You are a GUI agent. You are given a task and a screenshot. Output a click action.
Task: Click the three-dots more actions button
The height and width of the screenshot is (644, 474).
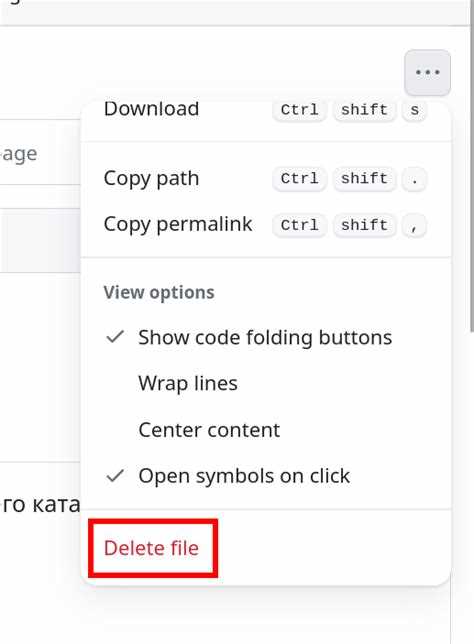[427, 73]
